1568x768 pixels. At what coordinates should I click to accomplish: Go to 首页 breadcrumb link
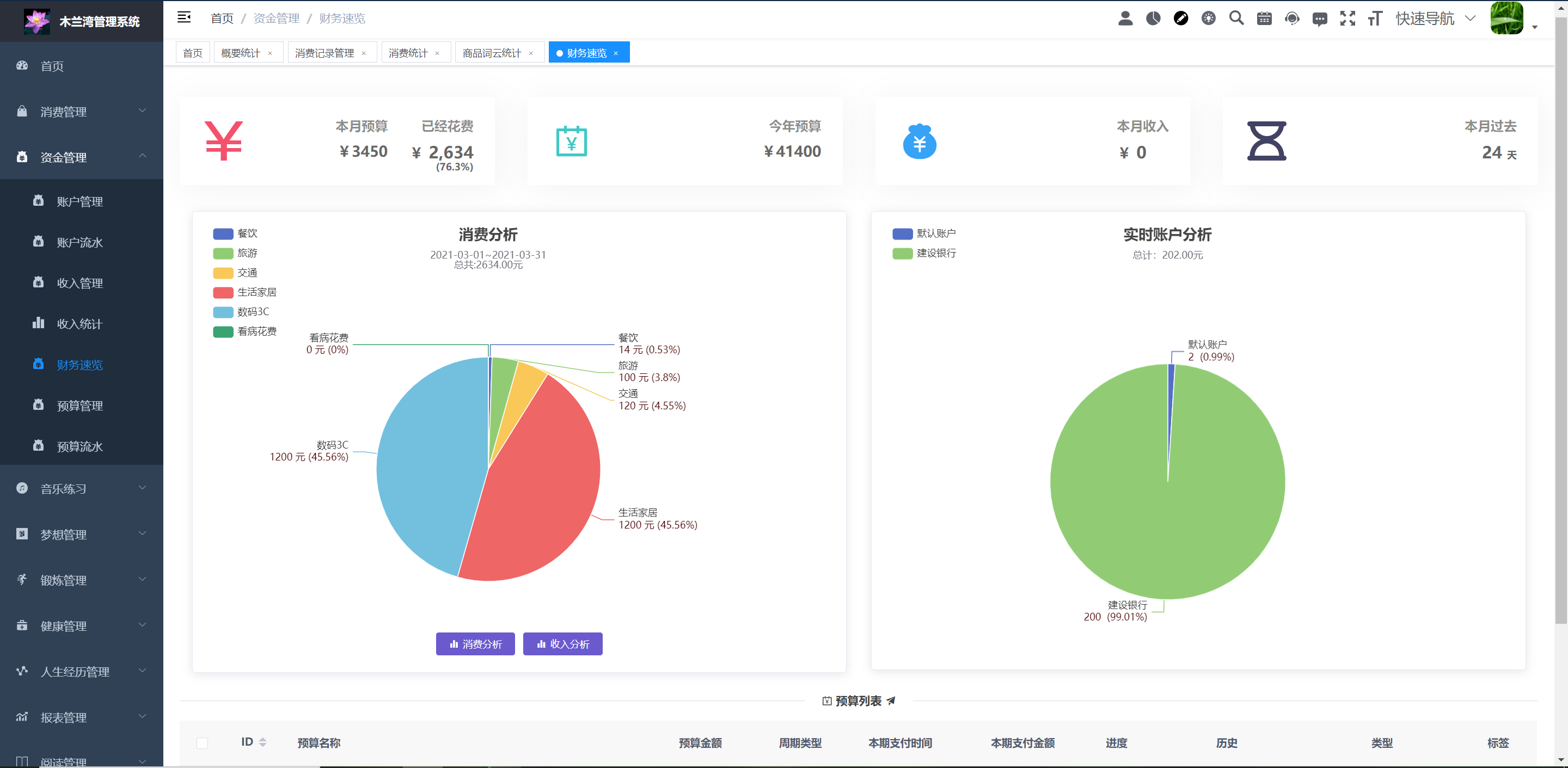pos(222,19)
